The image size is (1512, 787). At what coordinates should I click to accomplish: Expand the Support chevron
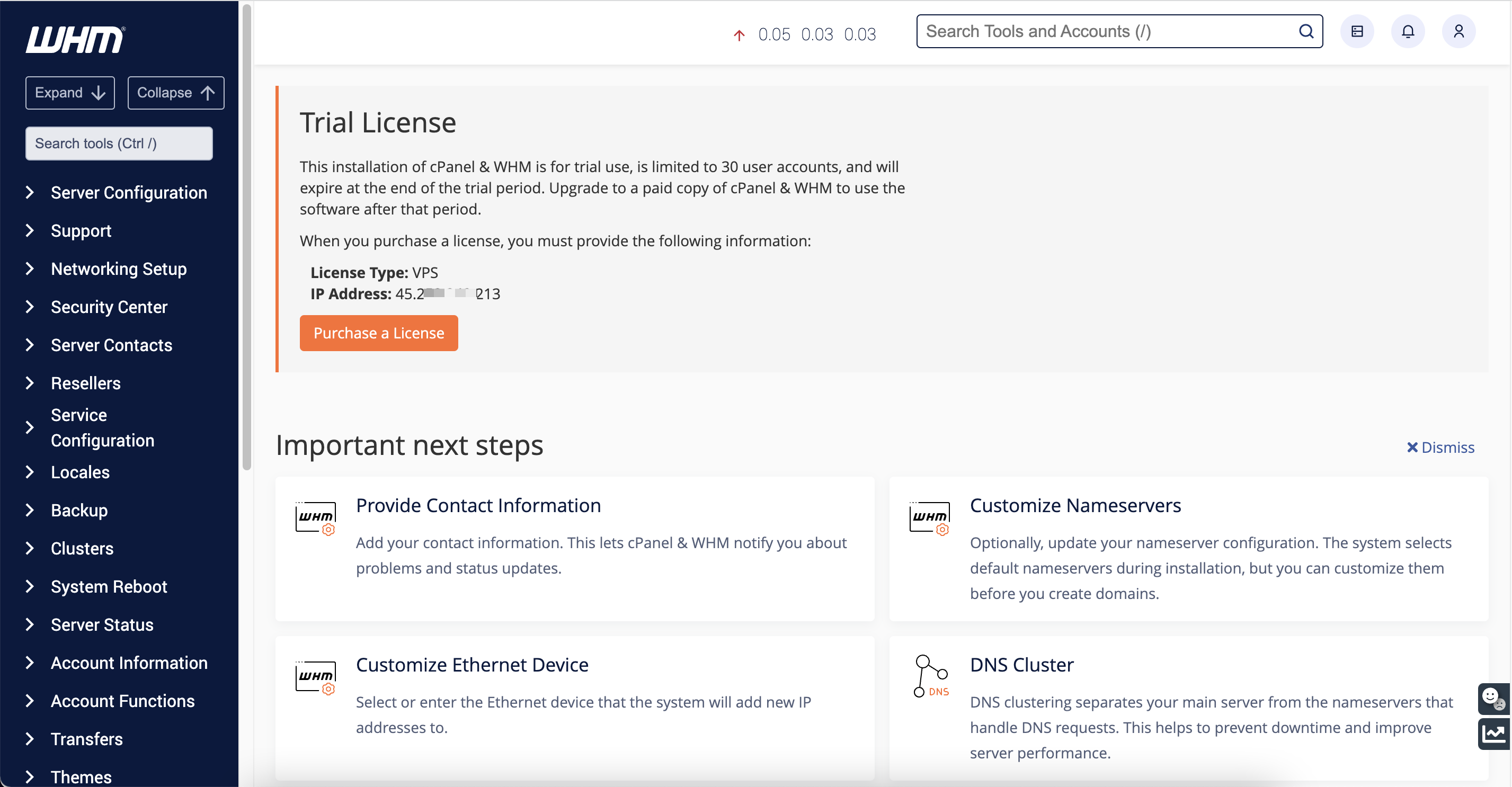(x=29, y=230)
